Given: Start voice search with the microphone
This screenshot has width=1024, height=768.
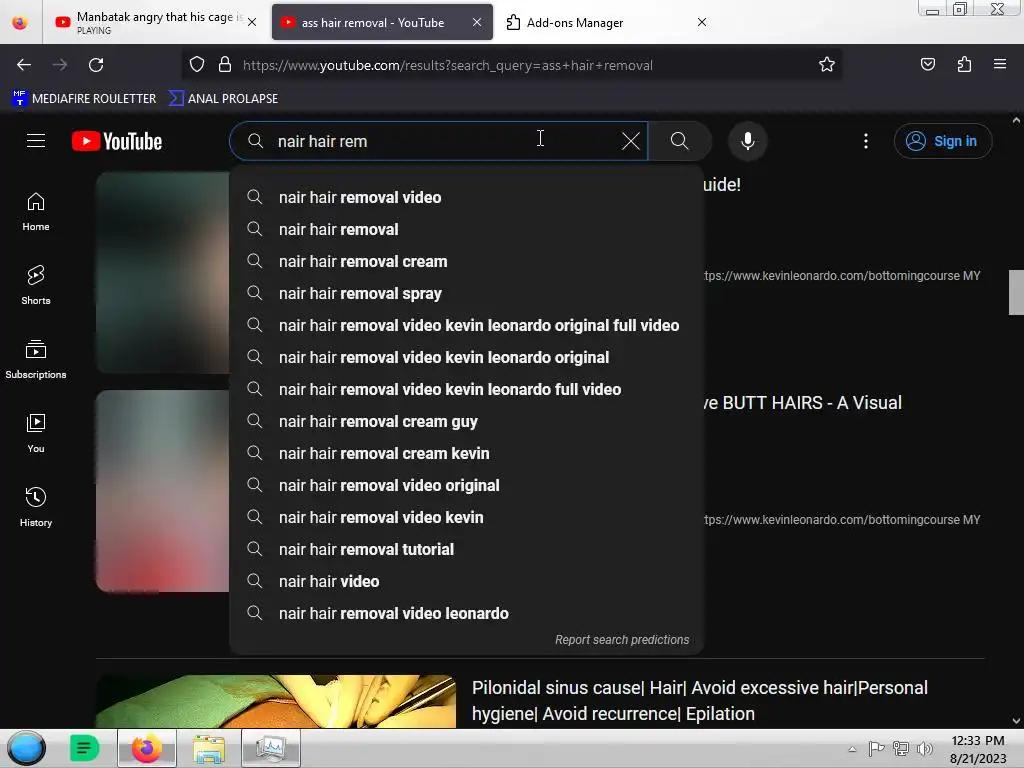Looking at the screenshot, I should pyautogui.click(x=748, y=141).
